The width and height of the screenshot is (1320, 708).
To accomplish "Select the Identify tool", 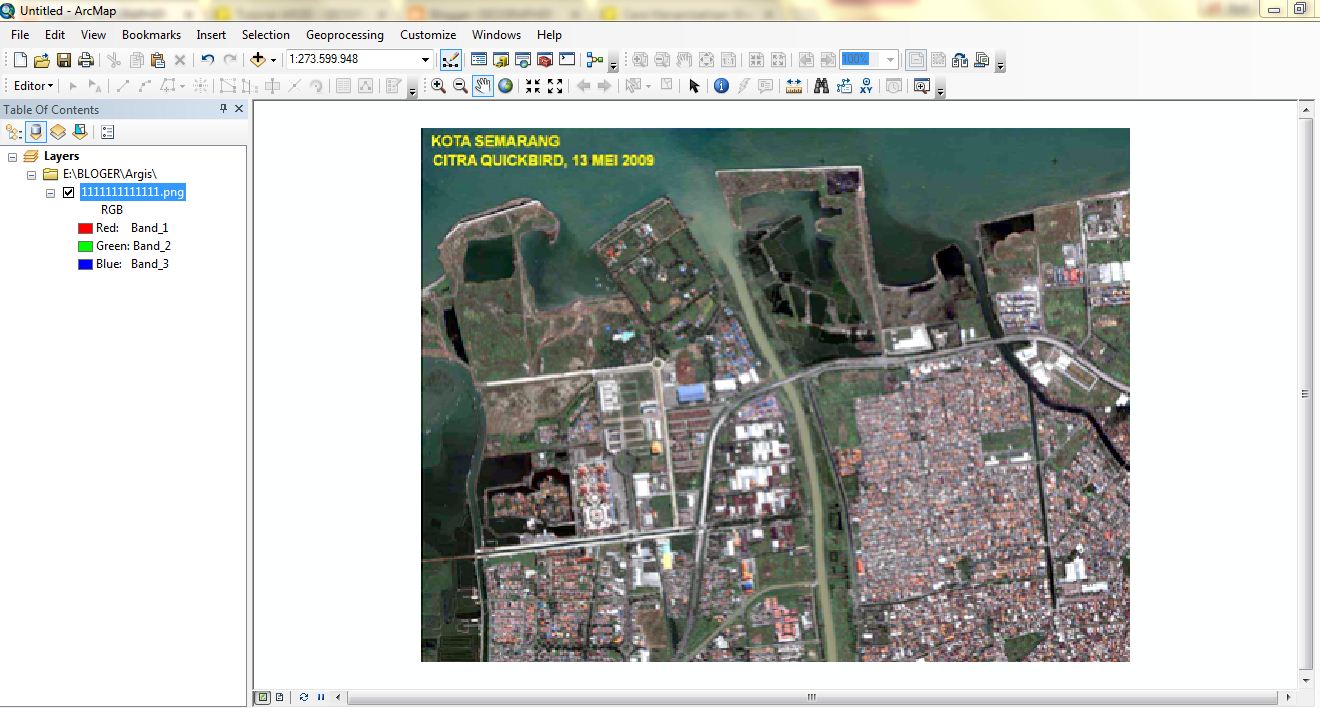I will coord(721,86).
